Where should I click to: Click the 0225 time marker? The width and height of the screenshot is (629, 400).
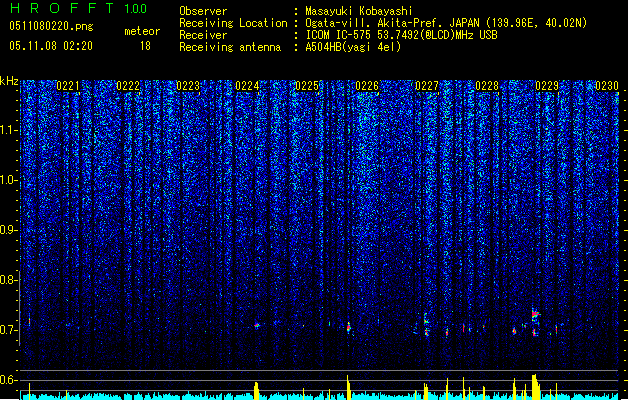(307, 86)
